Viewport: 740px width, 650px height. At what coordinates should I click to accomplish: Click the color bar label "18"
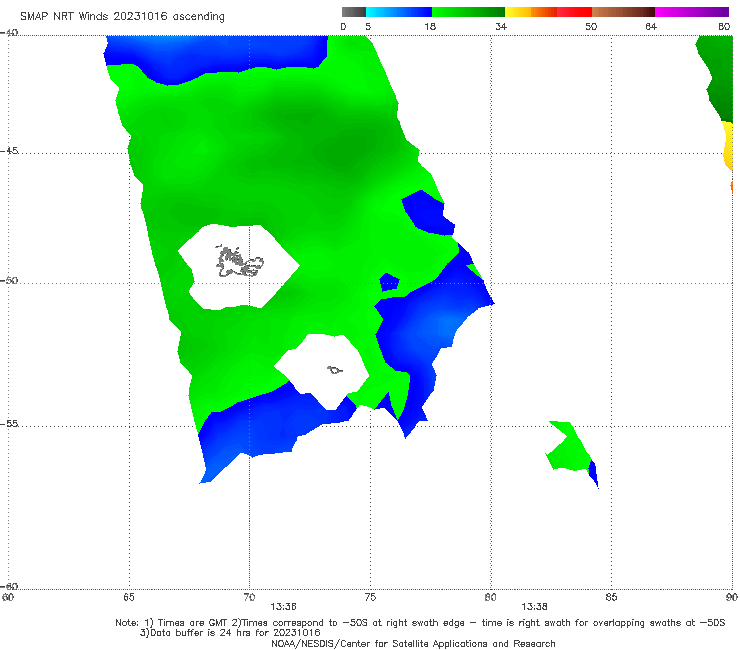pos(430,27)
